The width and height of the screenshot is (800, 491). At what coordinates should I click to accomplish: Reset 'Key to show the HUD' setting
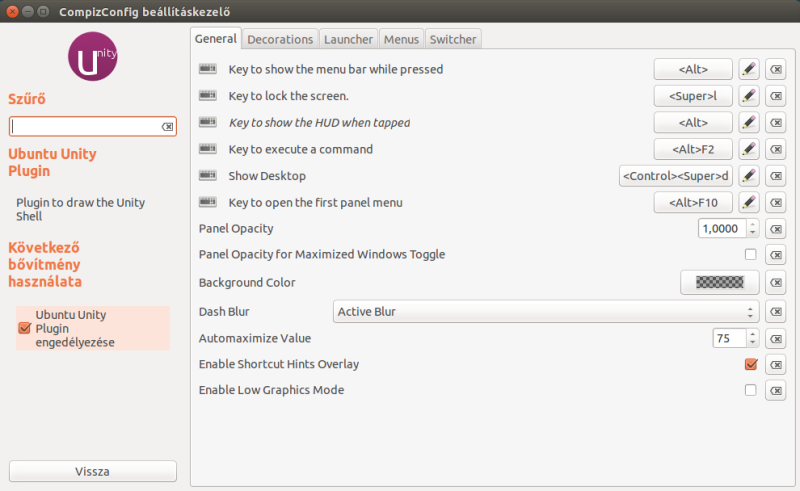point(776,122)
